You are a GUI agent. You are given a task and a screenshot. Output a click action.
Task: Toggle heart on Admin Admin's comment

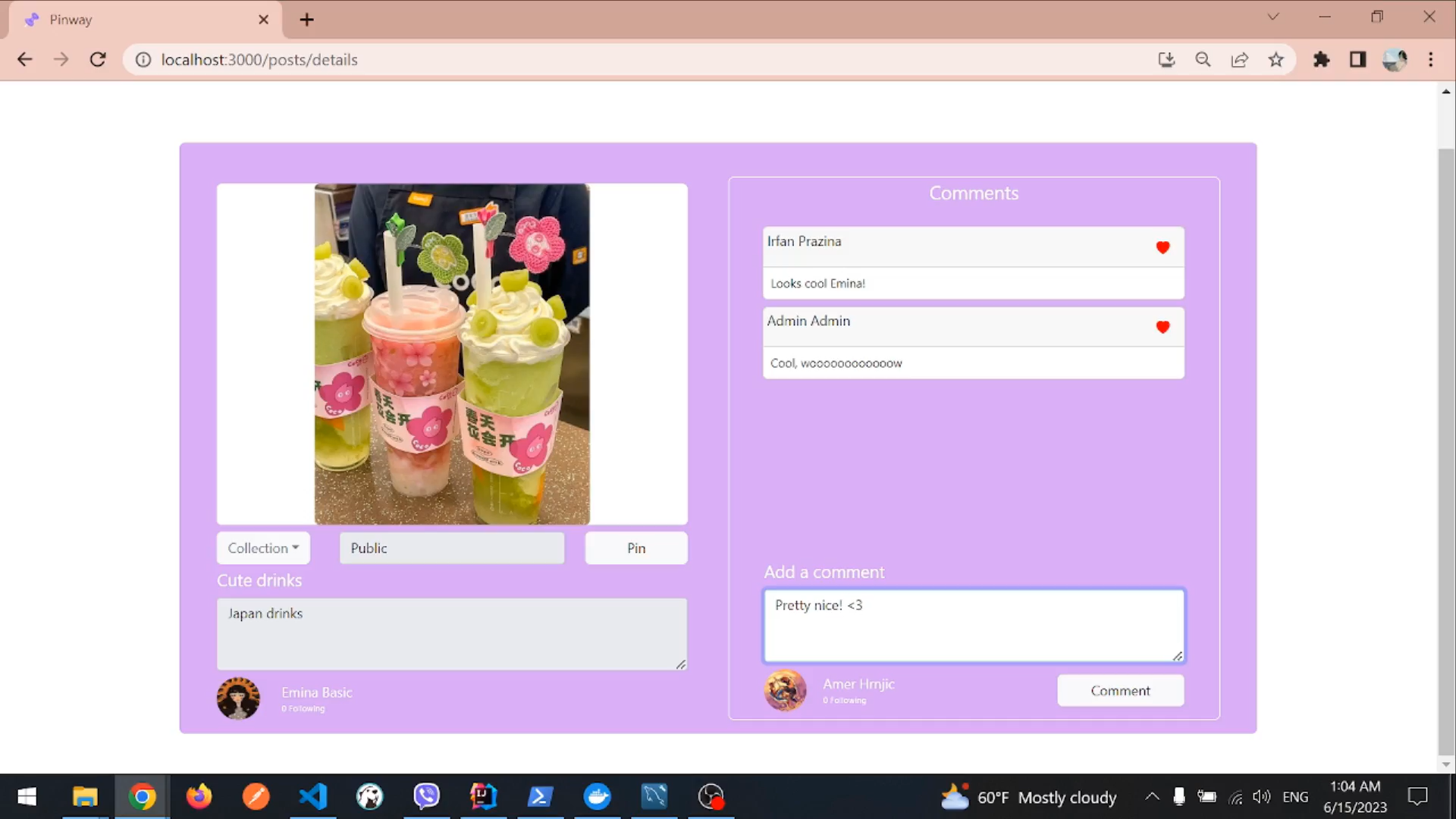point(1163,327)
